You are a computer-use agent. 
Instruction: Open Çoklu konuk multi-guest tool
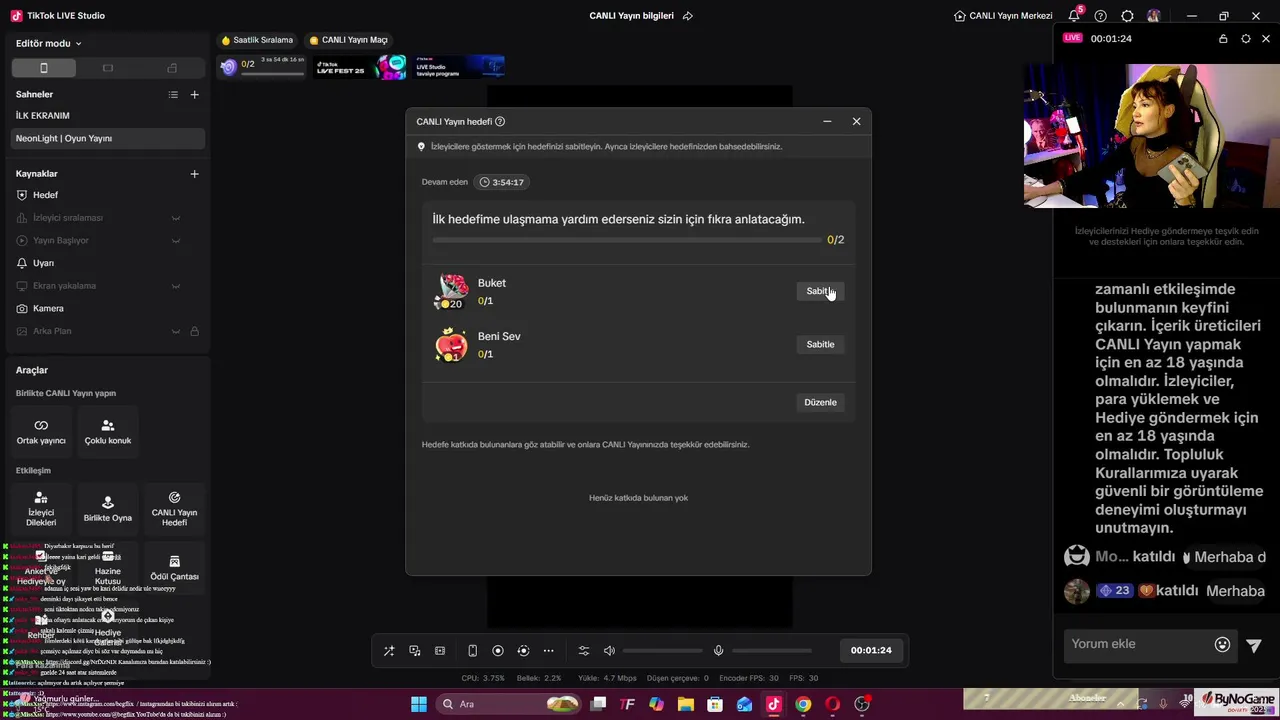coord(108,431)
